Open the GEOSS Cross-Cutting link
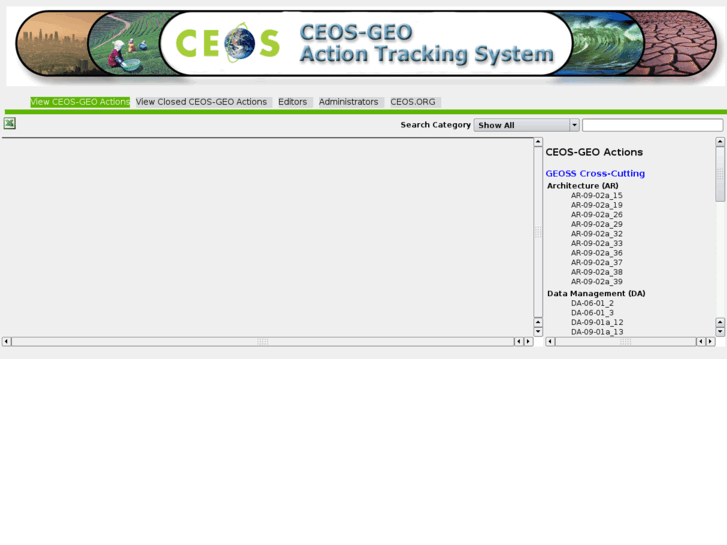The image size is (727, 545). 595,173
